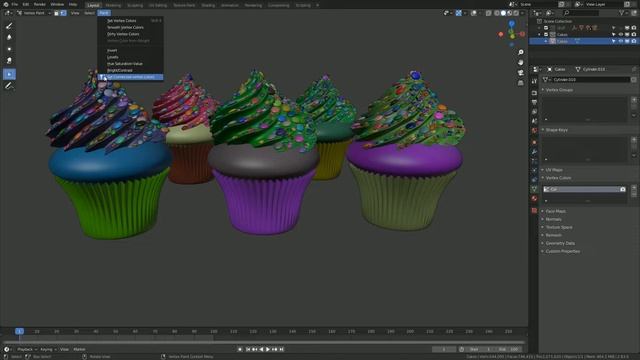Choose Dirty Vertex Colors menu entry

coord(131,34)
